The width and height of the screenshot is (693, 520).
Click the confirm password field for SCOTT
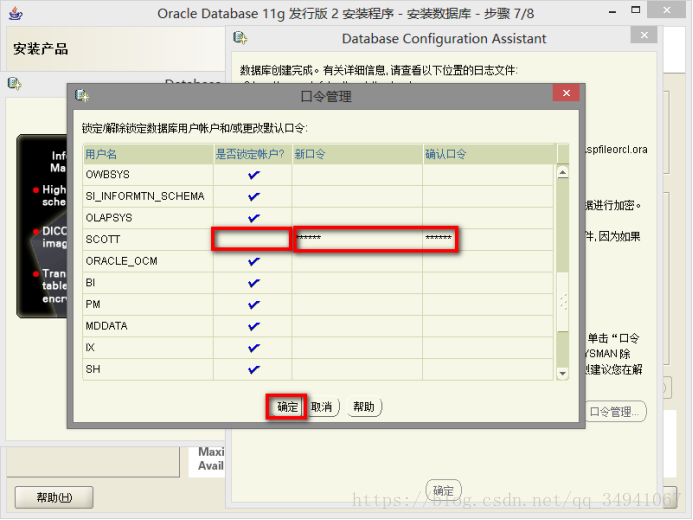(488, 239)
